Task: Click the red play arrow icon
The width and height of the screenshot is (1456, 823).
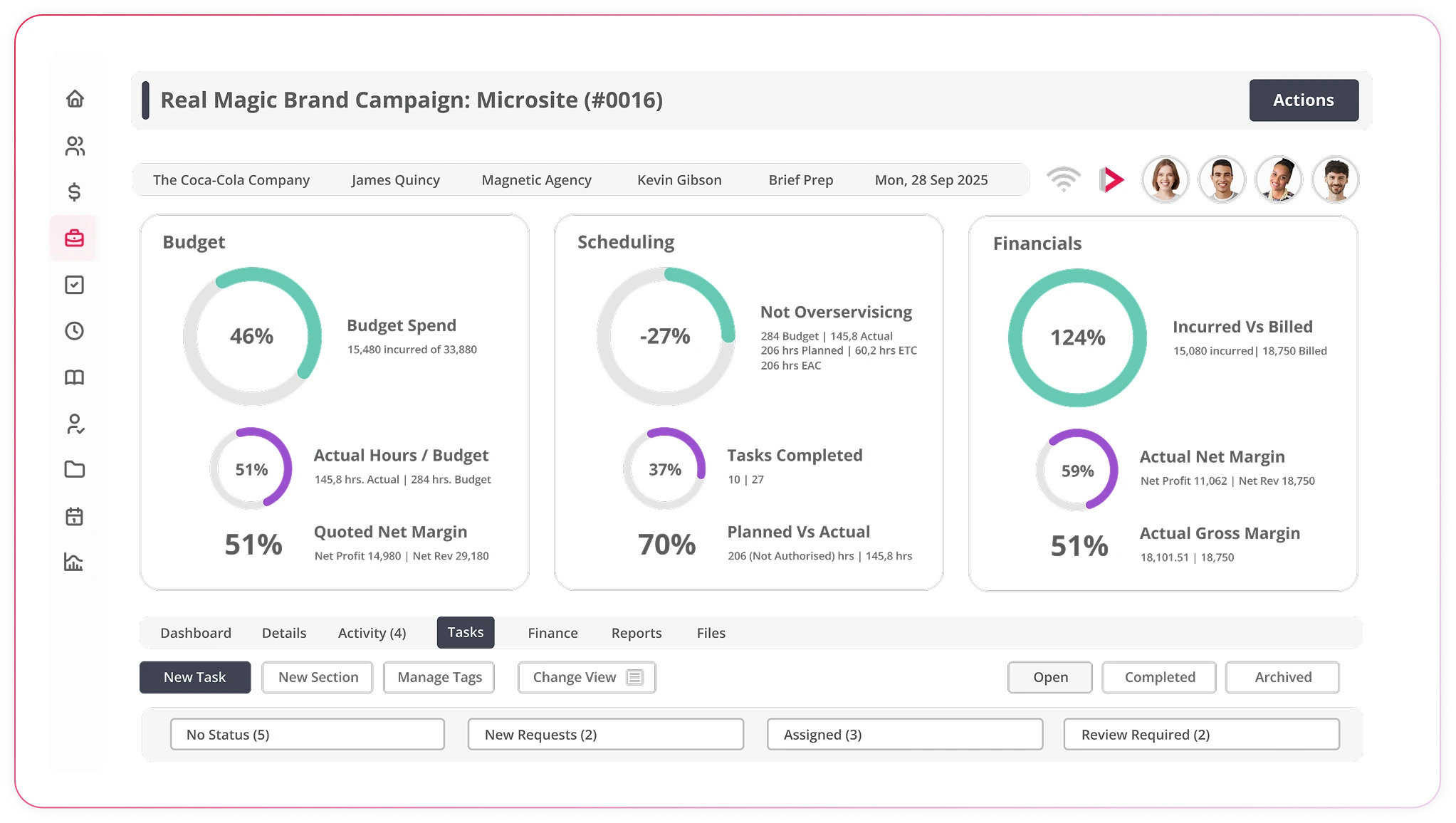Action: click(1111, 179)
